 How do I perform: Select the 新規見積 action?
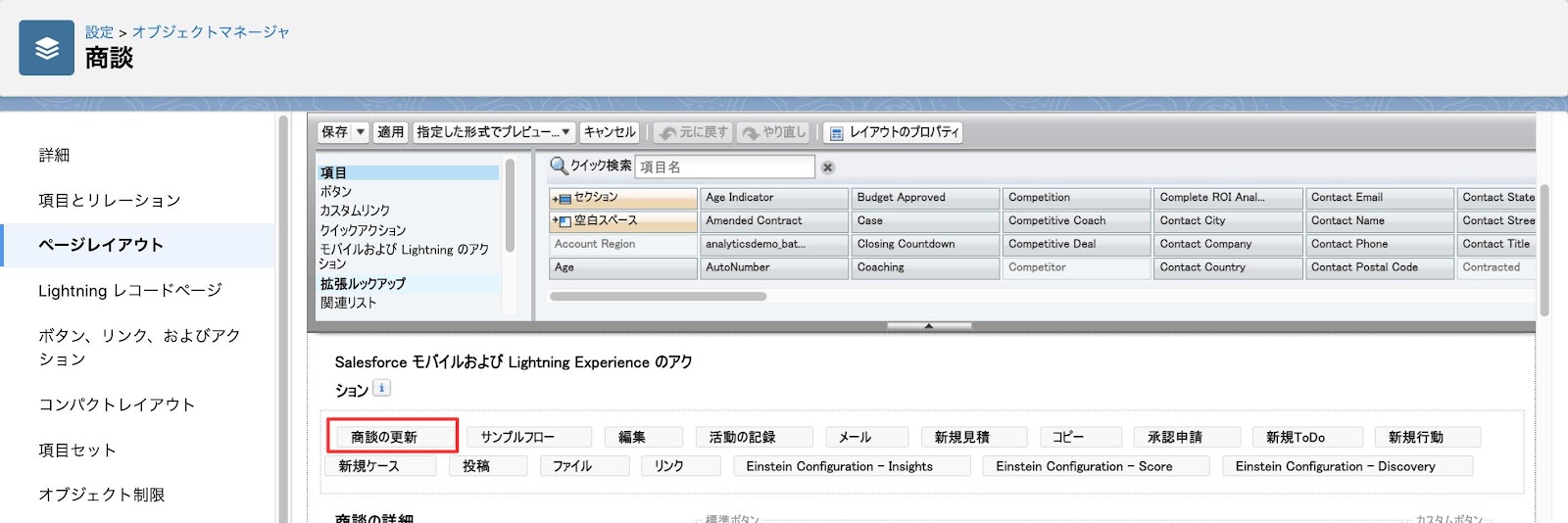(974, 437)
